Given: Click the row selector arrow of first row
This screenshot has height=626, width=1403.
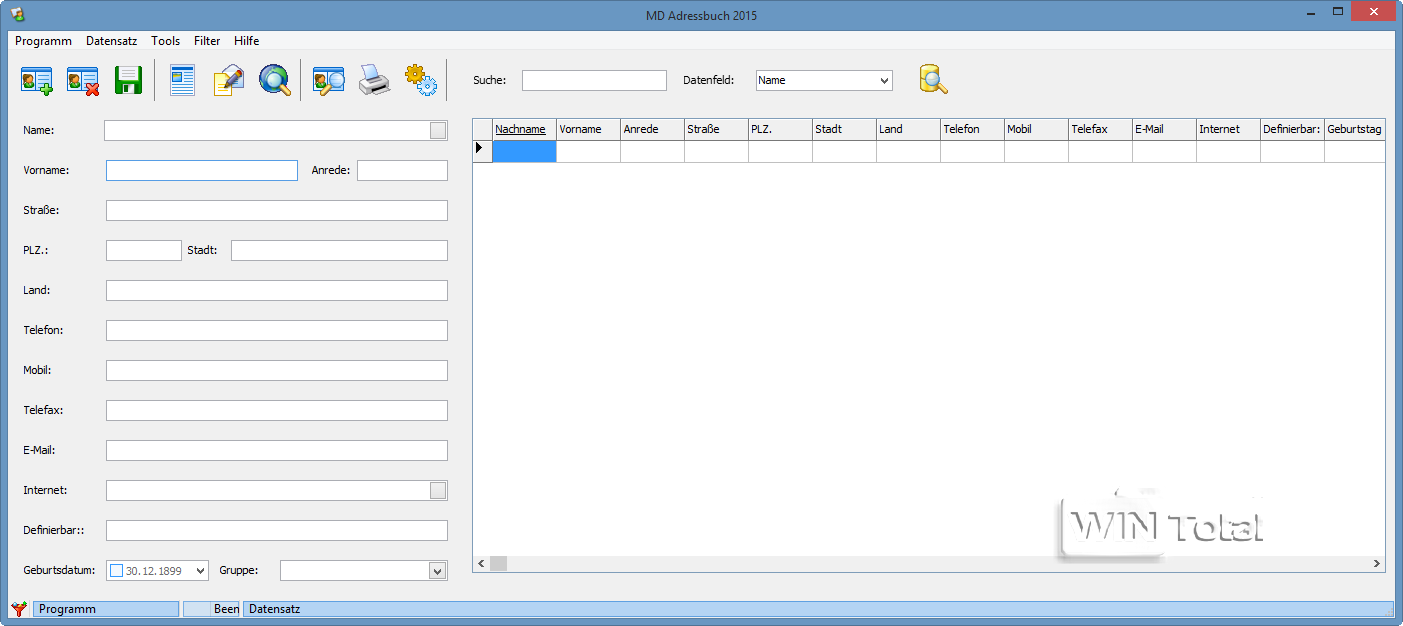Looking at the screenshot, I should [483, 151].
